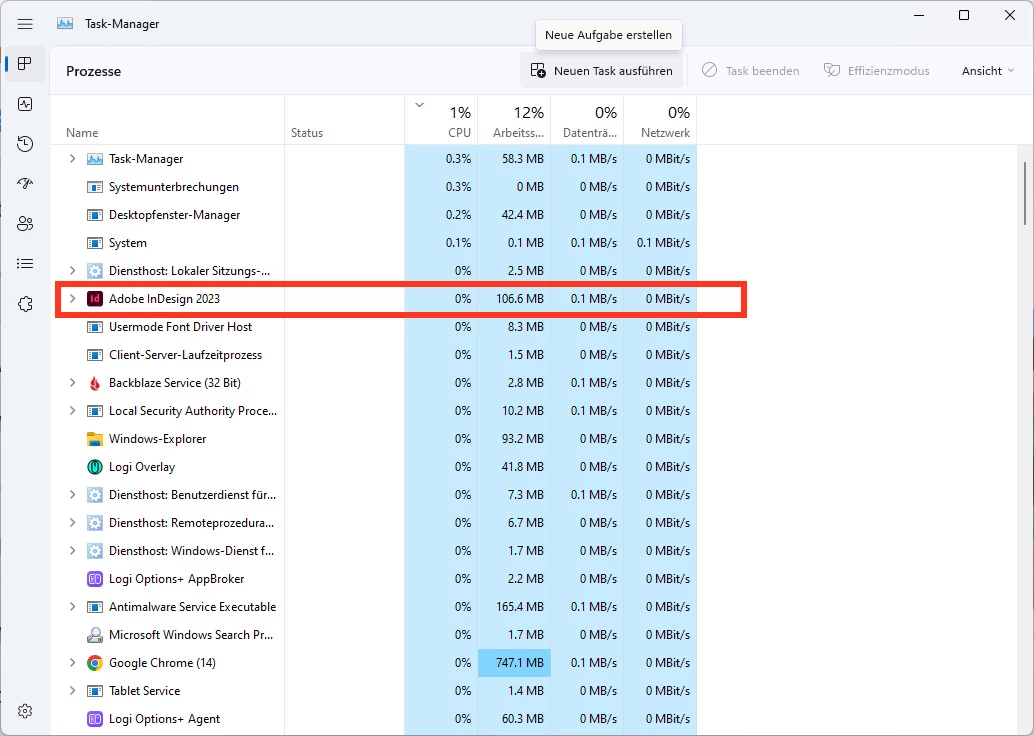
Task: Expand the Task-Manager process row
Action: pos(73,159)
